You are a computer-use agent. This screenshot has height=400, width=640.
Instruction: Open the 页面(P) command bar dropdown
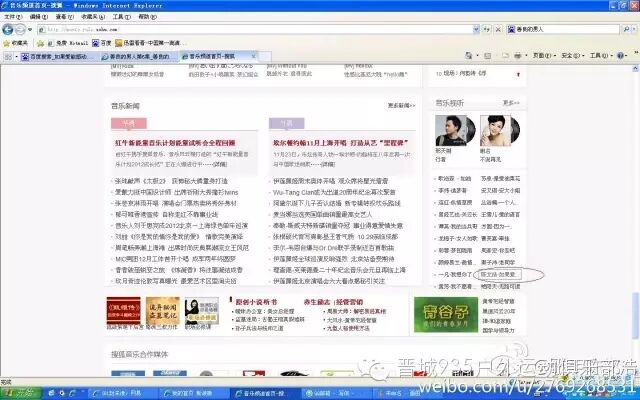[x=544, y=56]
